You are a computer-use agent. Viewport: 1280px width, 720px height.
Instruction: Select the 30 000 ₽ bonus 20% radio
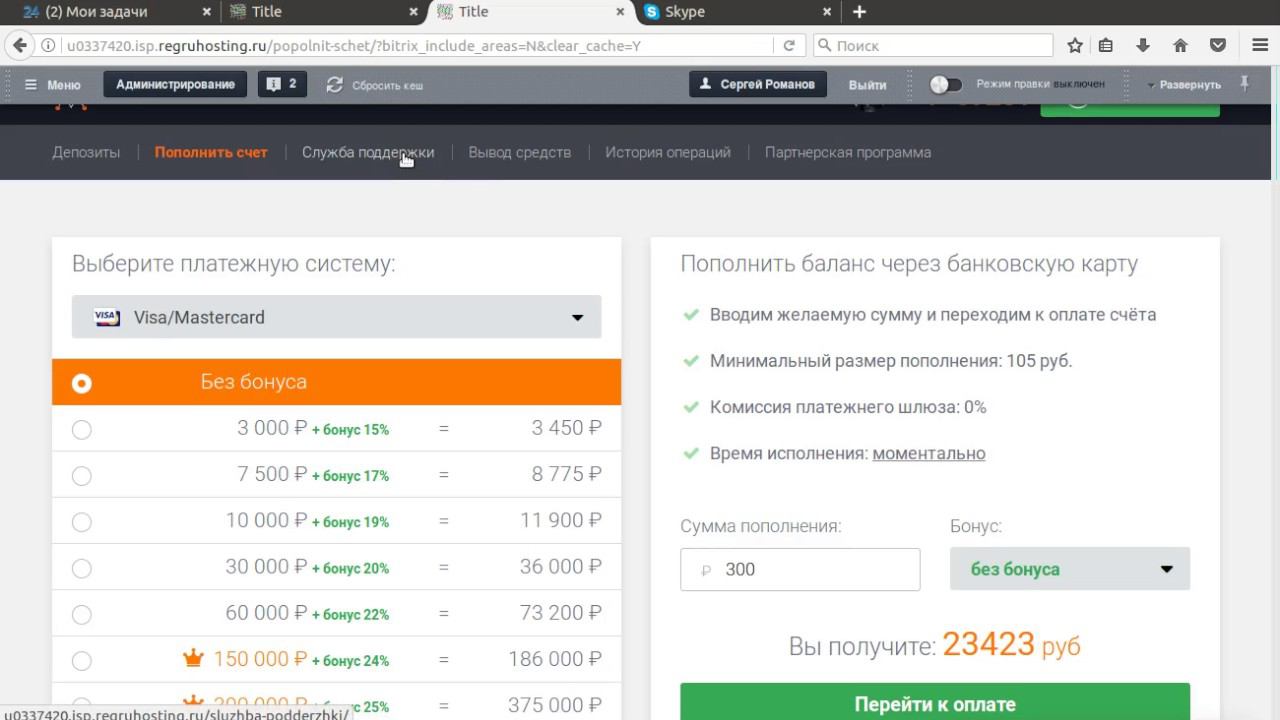pos(82,568)
